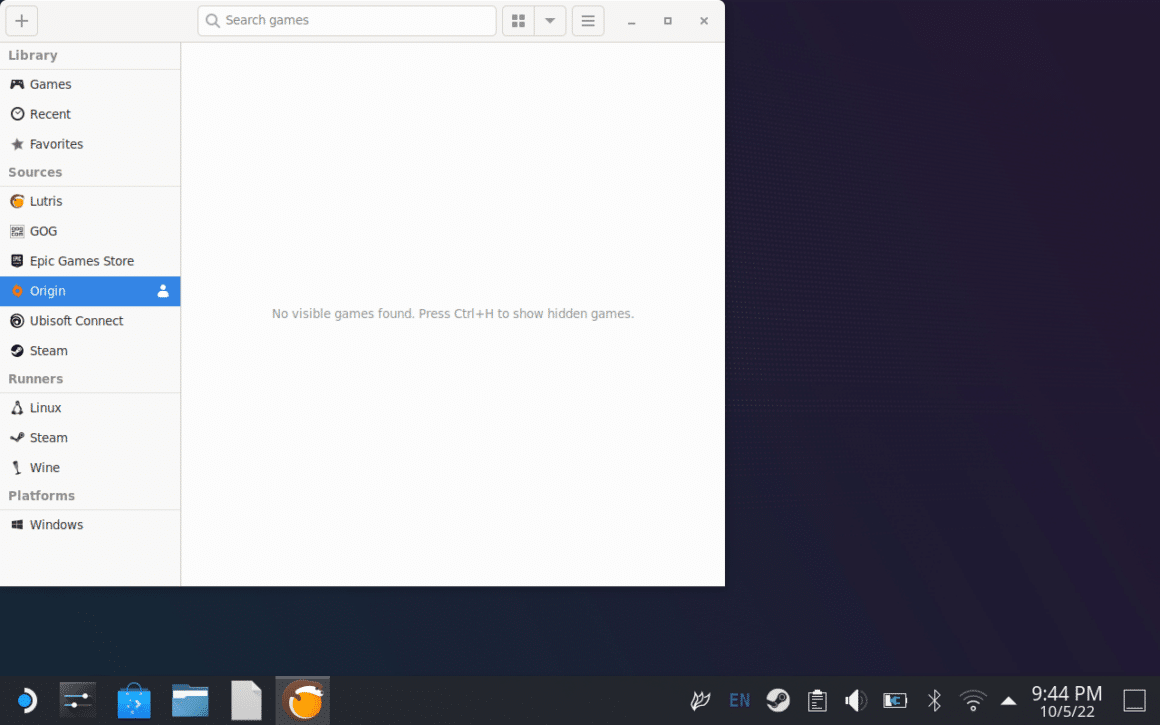Click the EN keyboard layout indicator

coord(739,700)
